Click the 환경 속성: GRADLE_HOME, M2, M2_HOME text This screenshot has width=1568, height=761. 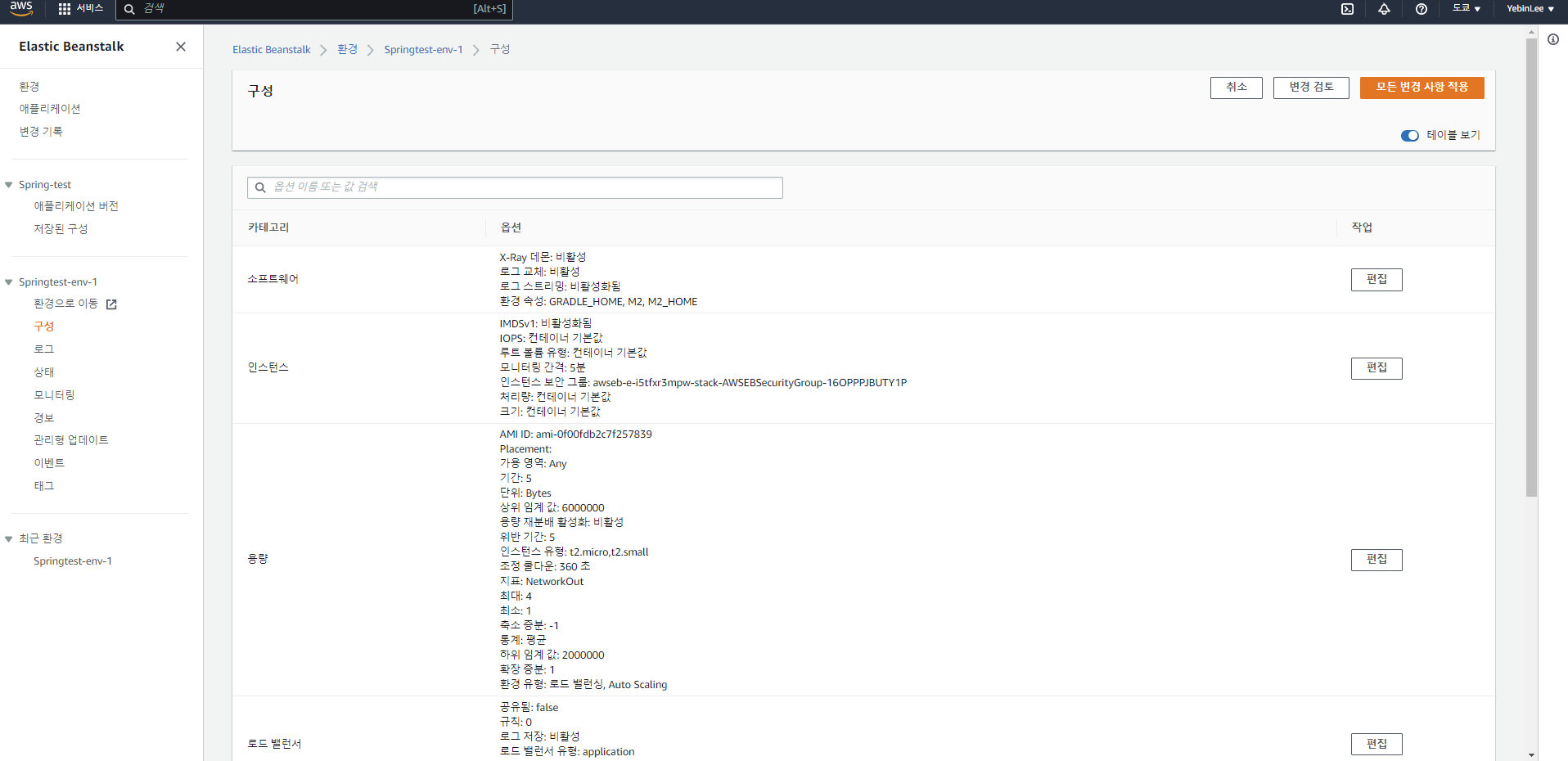pyautogui.click(x=599, y=302)
